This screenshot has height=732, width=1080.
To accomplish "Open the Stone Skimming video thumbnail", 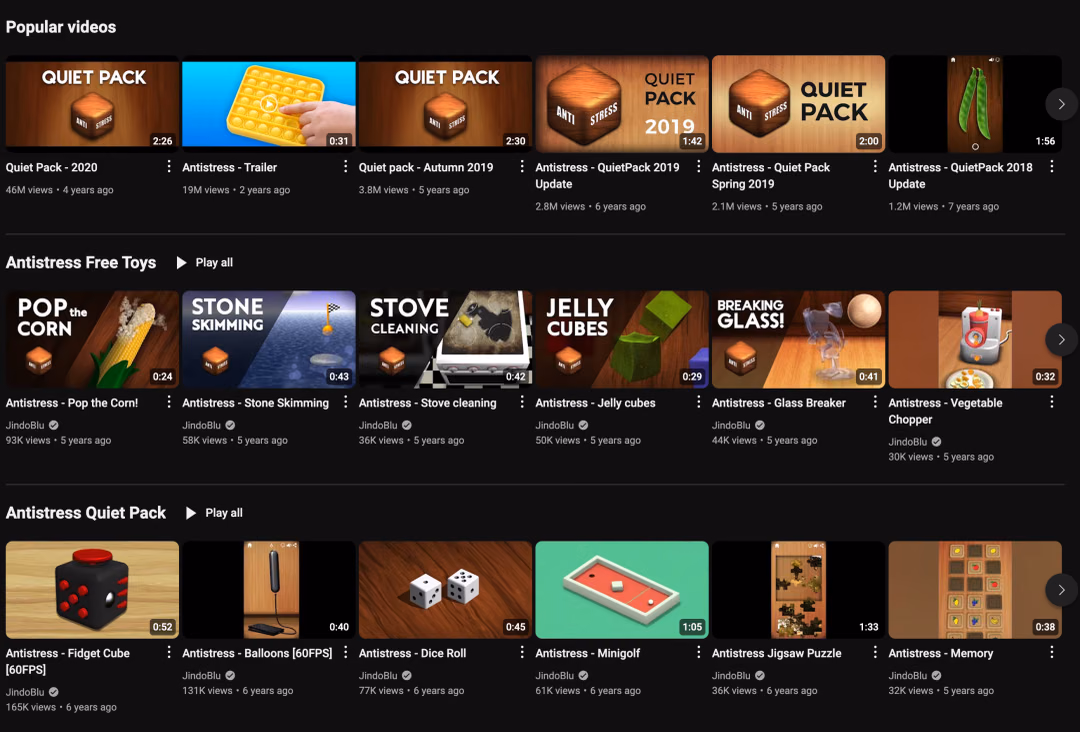I will [269, 339].
